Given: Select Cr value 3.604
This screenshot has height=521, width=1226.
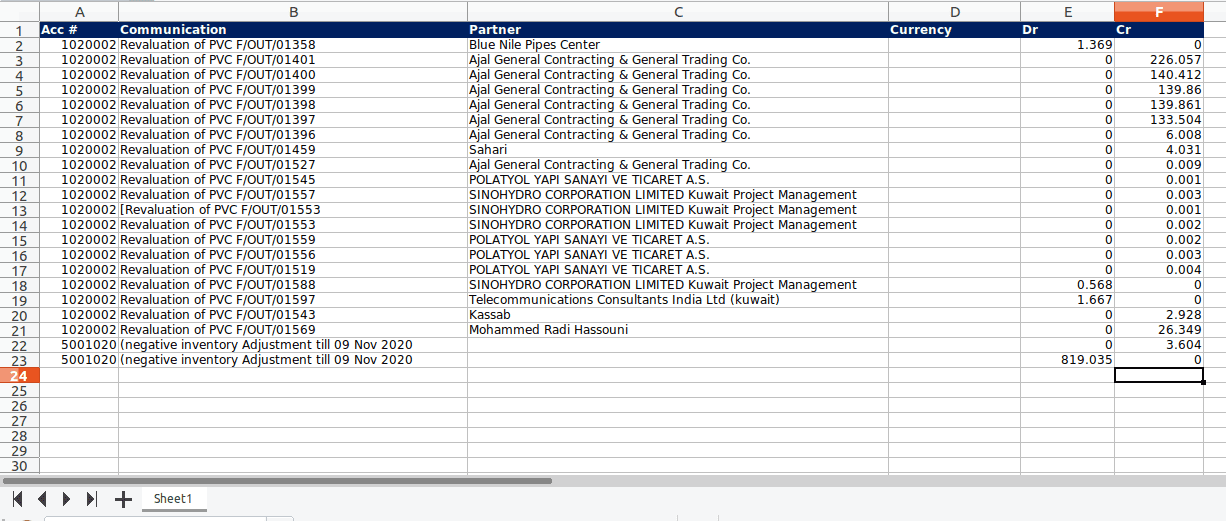Looking at the screenshot, I should pos(1159,345).
